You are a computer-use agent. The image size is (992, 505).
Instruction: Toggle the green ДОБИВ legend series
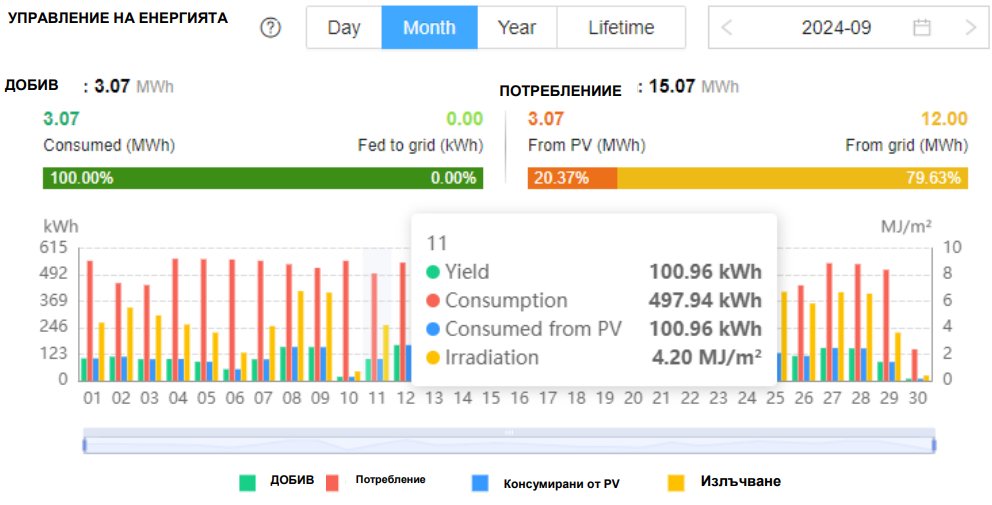click(x=247, y=482)
